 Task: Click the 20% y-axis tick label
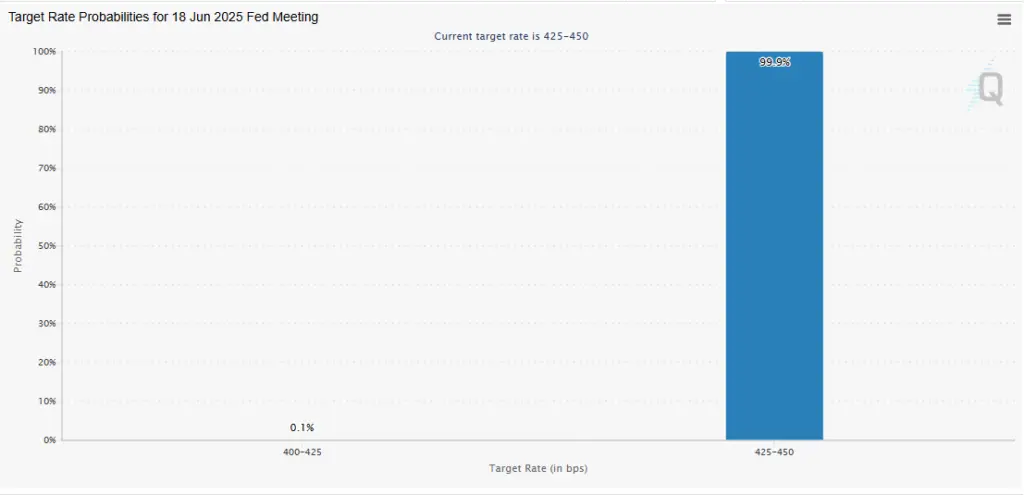(45, 362)
